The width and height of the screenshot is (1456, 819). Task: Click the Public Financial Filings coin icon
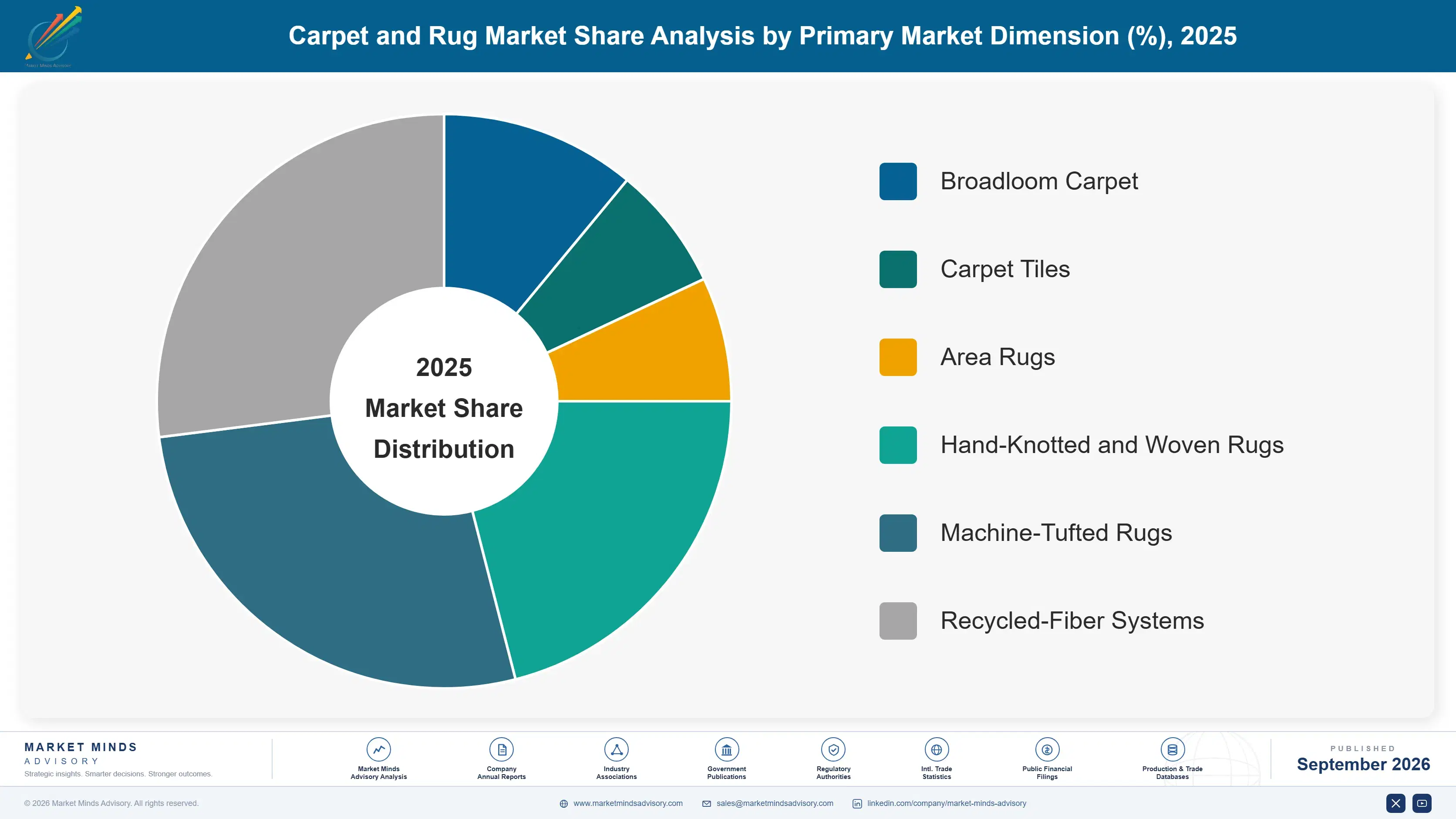[1047, 749]
